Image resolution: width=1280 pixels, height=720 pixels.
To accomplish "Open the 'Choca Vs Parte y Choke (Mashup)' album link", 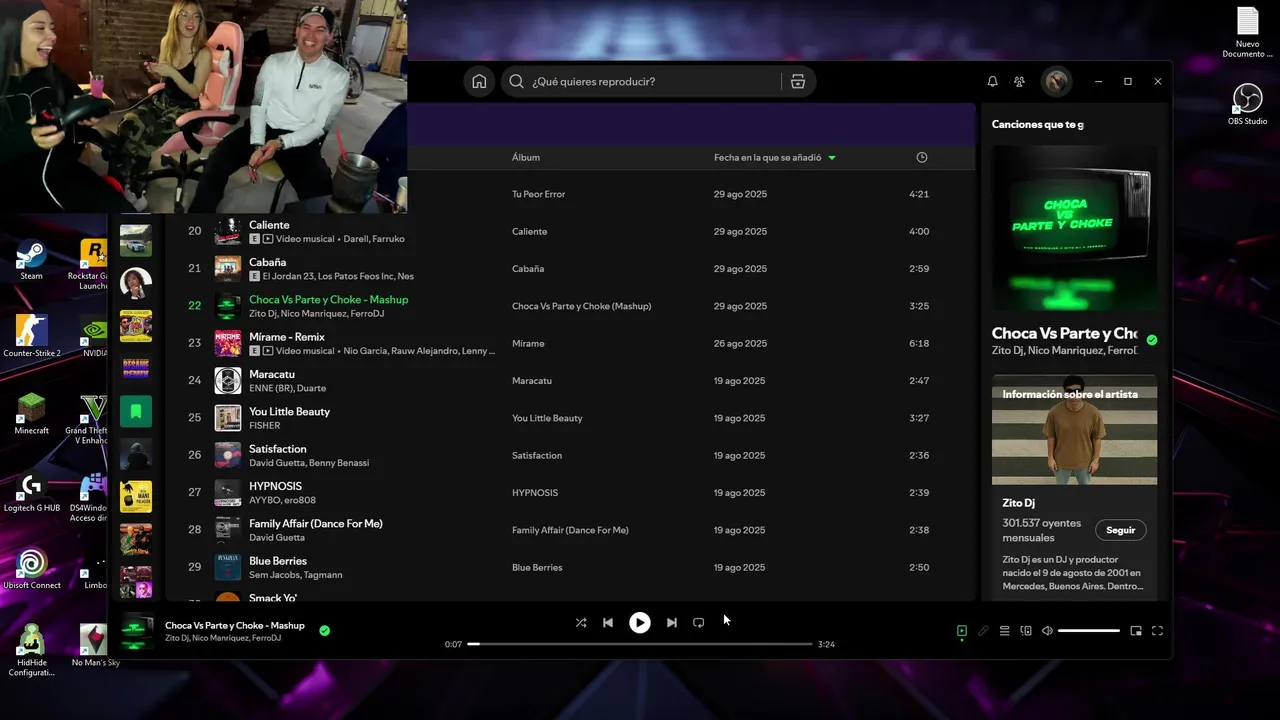I will click(581, 306).
